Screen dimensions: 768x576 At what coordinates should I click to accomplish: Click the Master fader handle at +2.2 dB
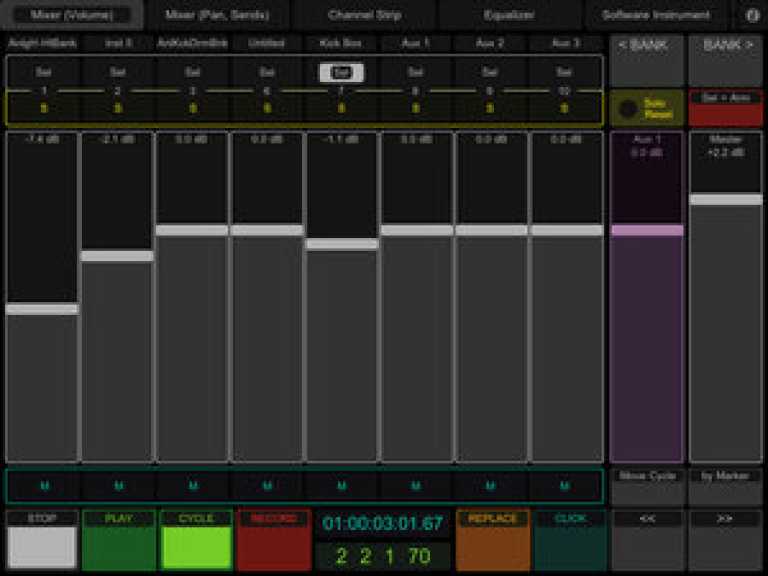(x=726, y=199)
